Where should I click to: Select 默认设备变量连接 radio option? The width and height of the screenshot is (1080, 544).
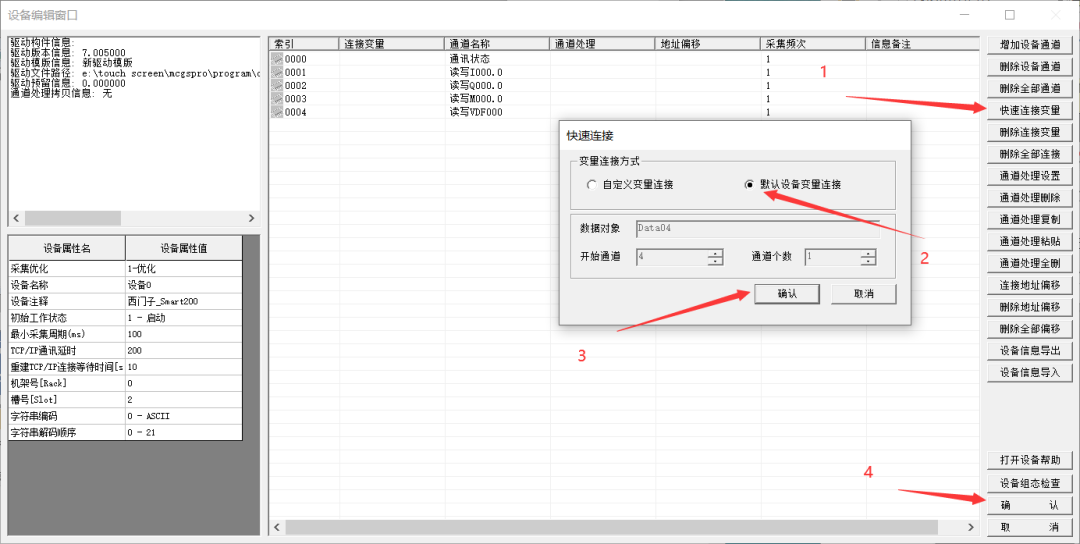[750, 185]
